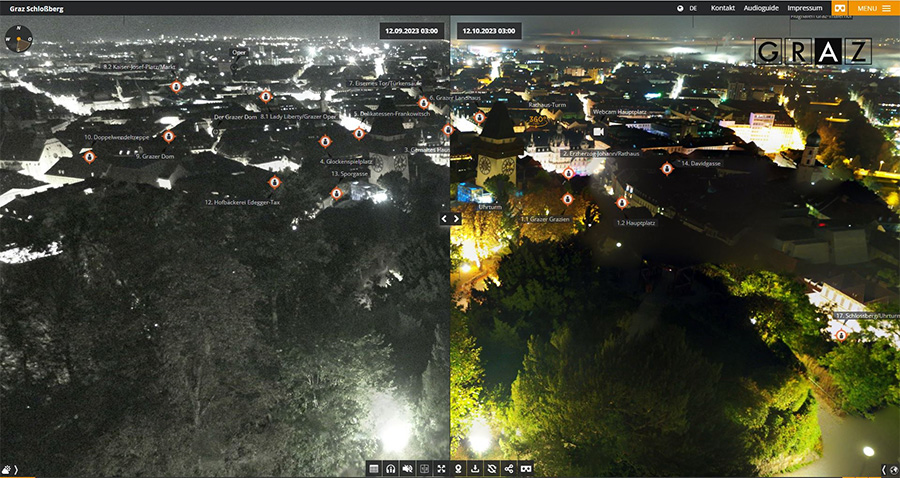Screen dimensions: 900x478
Task: Select the Rathaus-Turm label
Action: [x=548, y=106]
